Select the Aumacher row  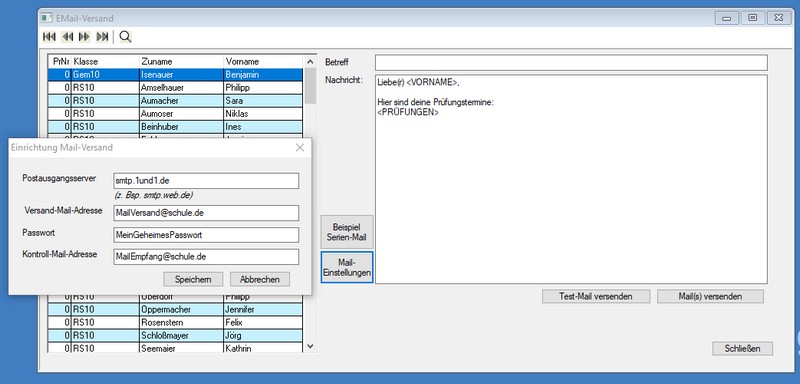[x=176, y=100]
